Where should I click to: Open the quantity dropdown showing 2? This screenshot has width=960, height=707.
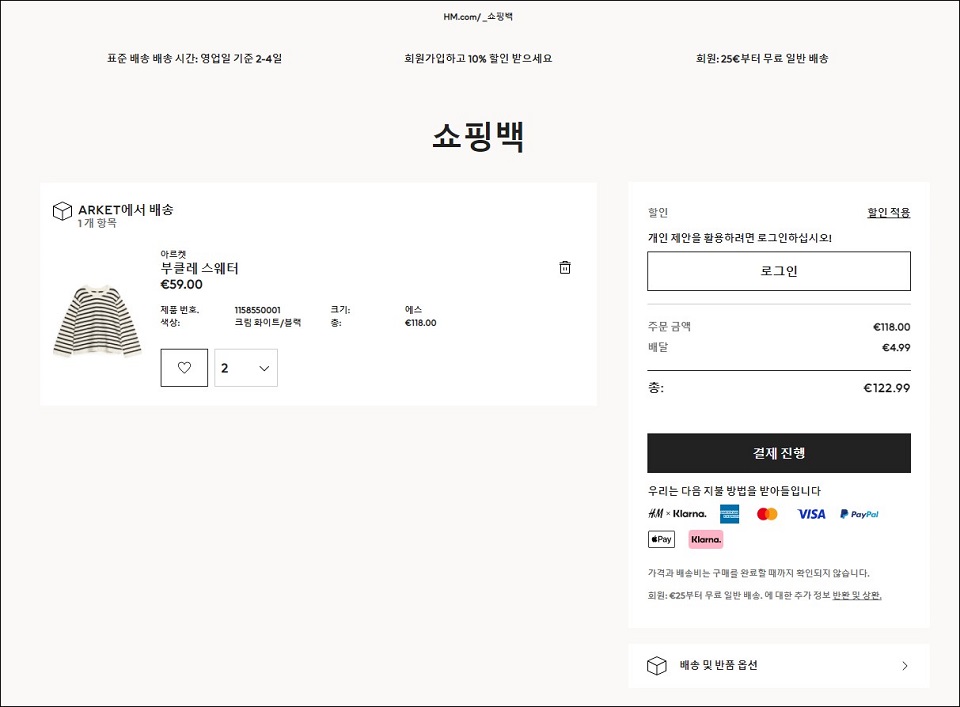pos(246,368)
